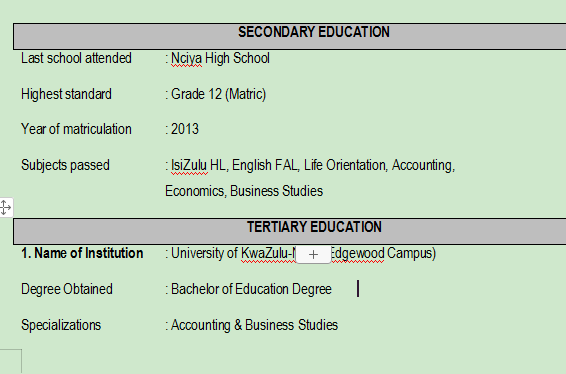Click the Economics, Business Studies line
Image resolution: width=566 pixels, height=374 pixels.
[244, 191]
